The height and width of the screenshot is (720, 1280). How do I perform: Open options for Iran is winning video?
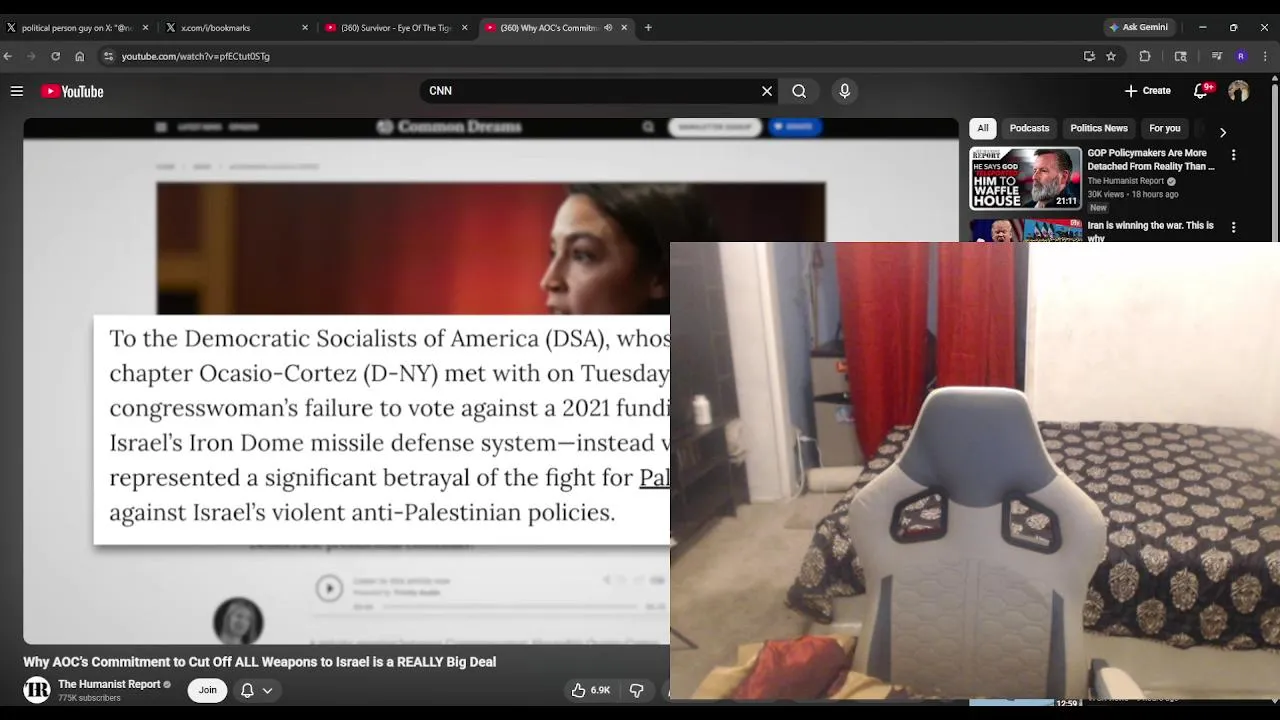click(x=1233, y=227)
